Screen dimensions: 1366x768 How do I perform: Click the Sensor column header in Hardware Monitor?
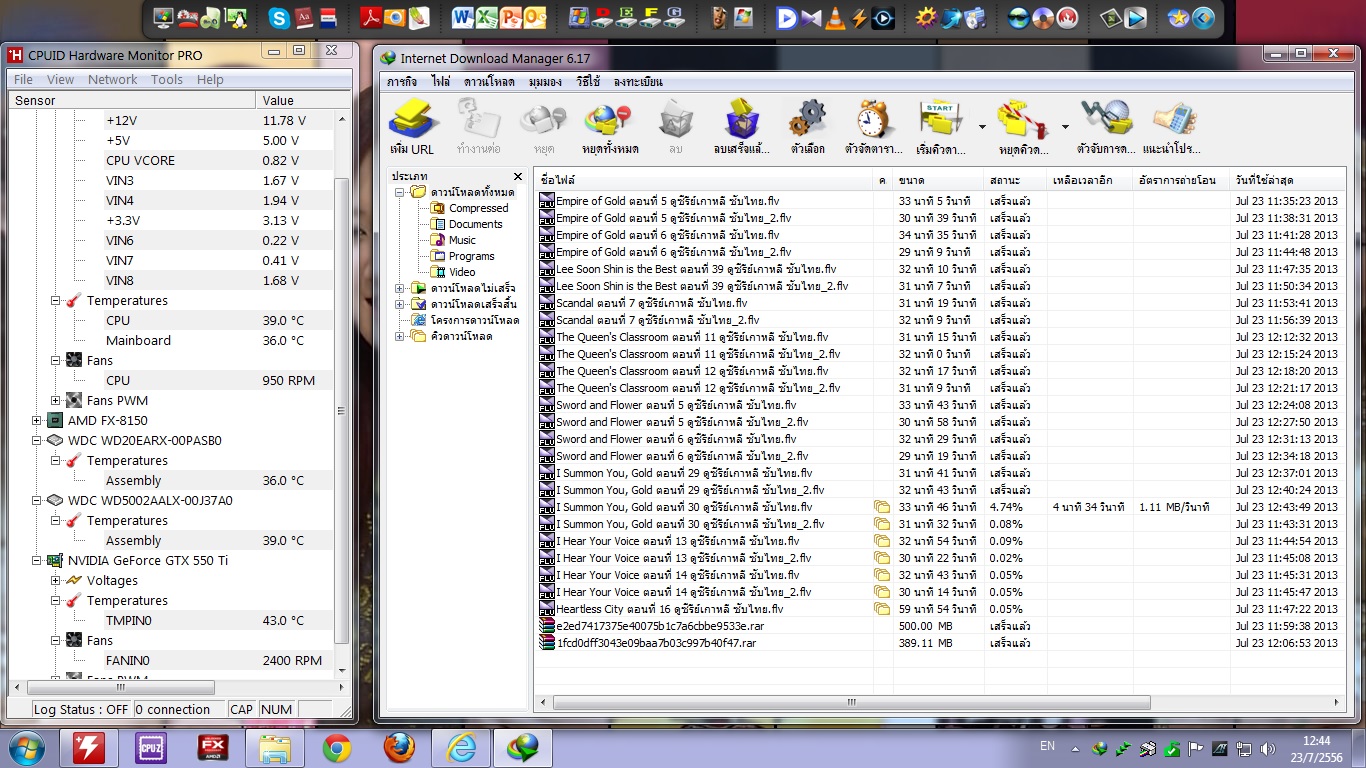pos(131,100)
